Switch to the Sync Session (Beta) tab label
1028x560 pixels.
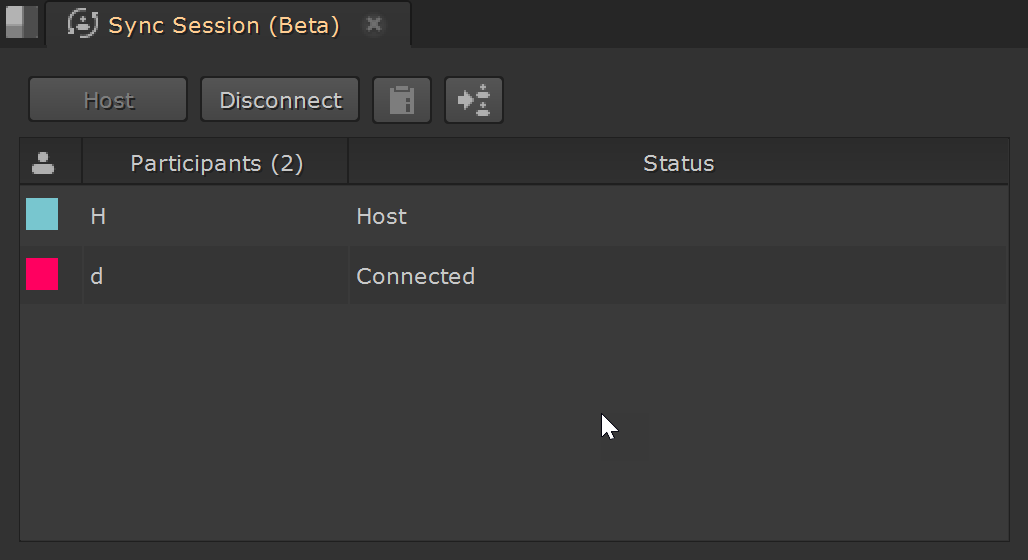[223, 25]
